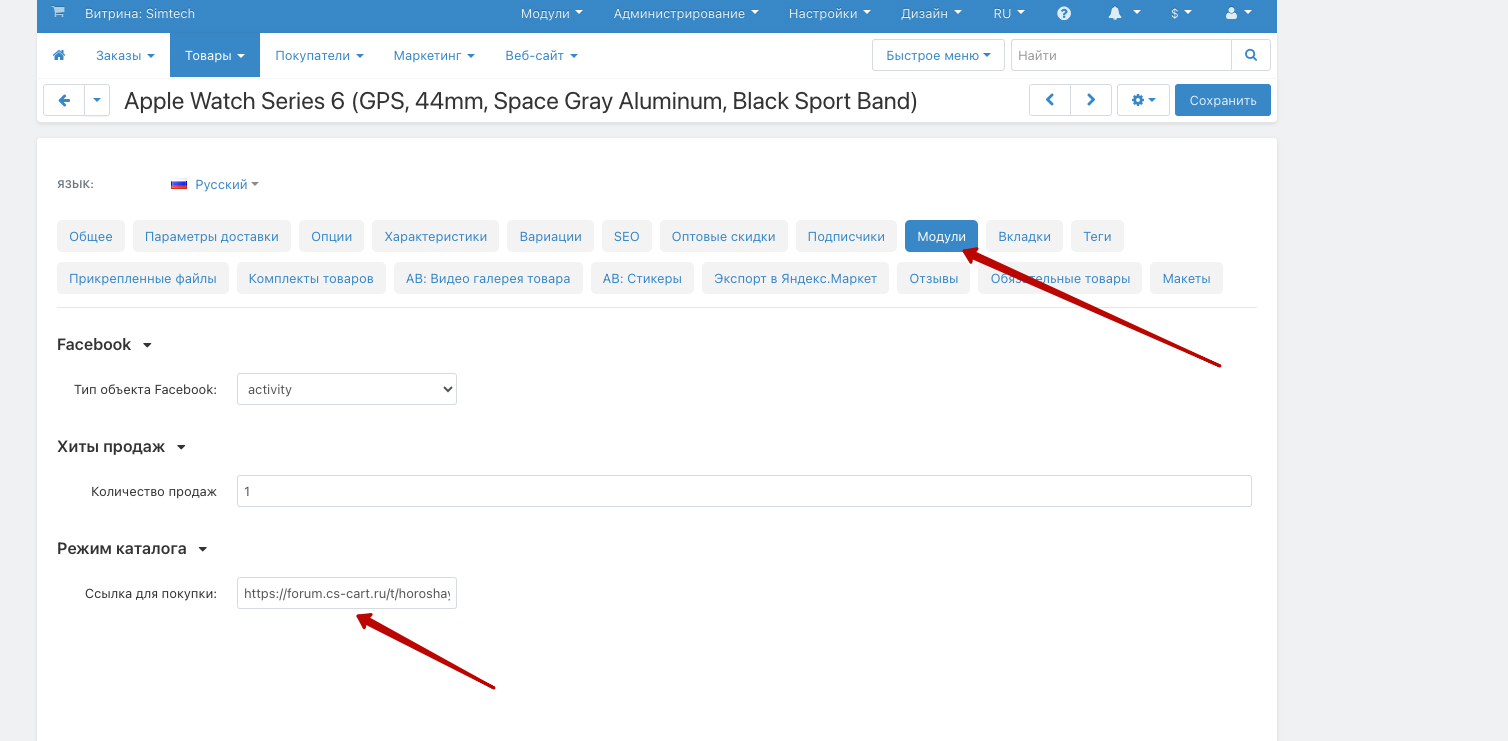Open the Быстрое меню dropdown

pos(938,56)
